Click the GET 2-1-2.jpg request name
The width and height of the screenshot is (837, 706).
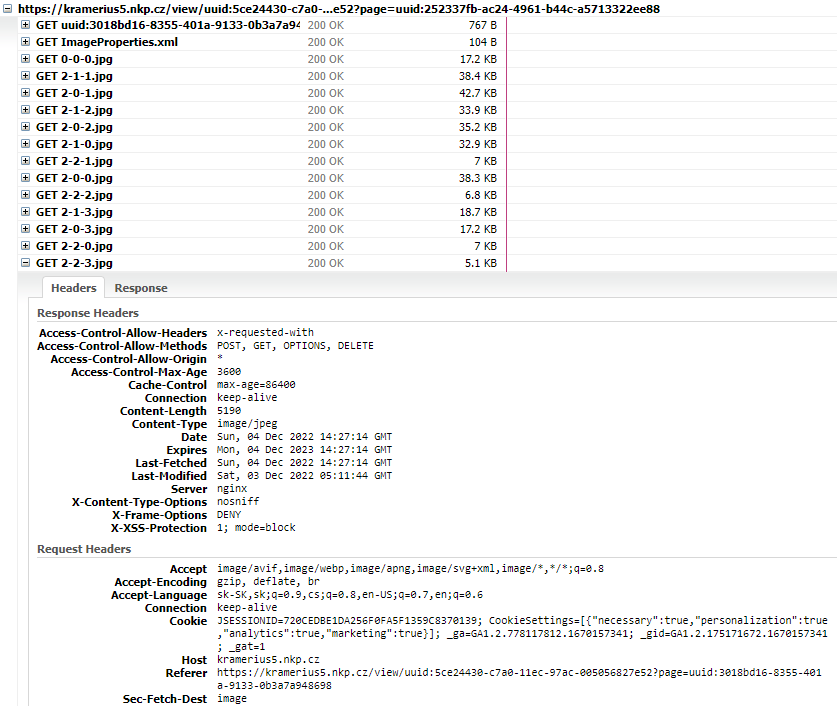coord(74,110)
